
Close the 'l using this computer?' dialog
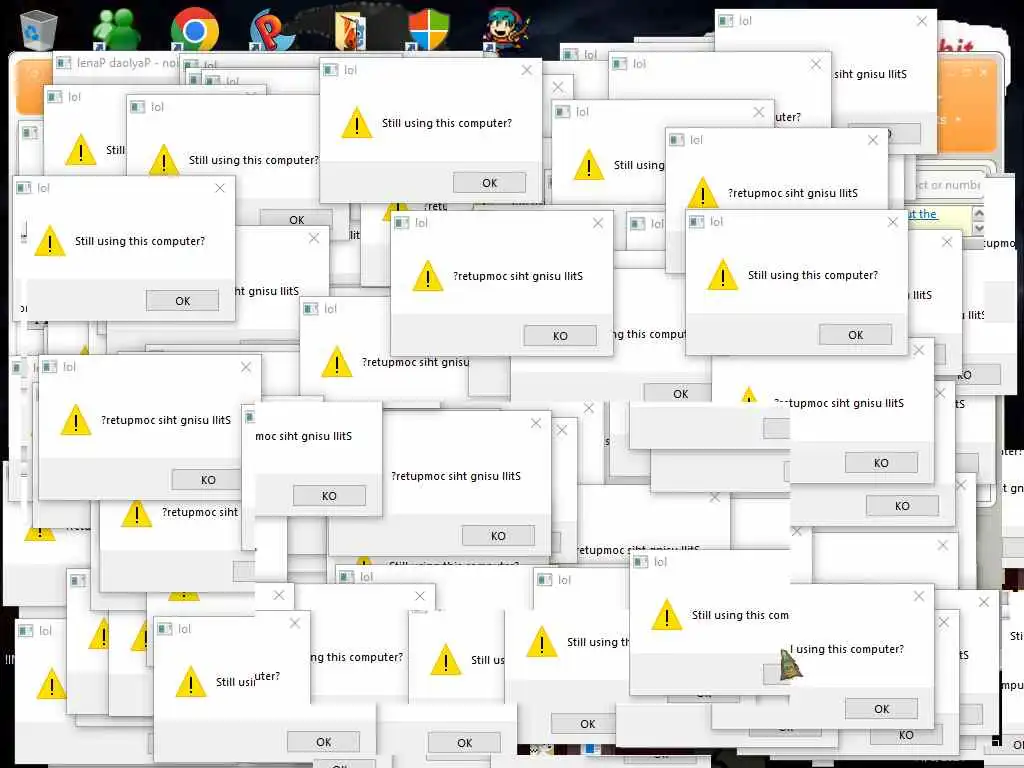(x=919, y=596)
